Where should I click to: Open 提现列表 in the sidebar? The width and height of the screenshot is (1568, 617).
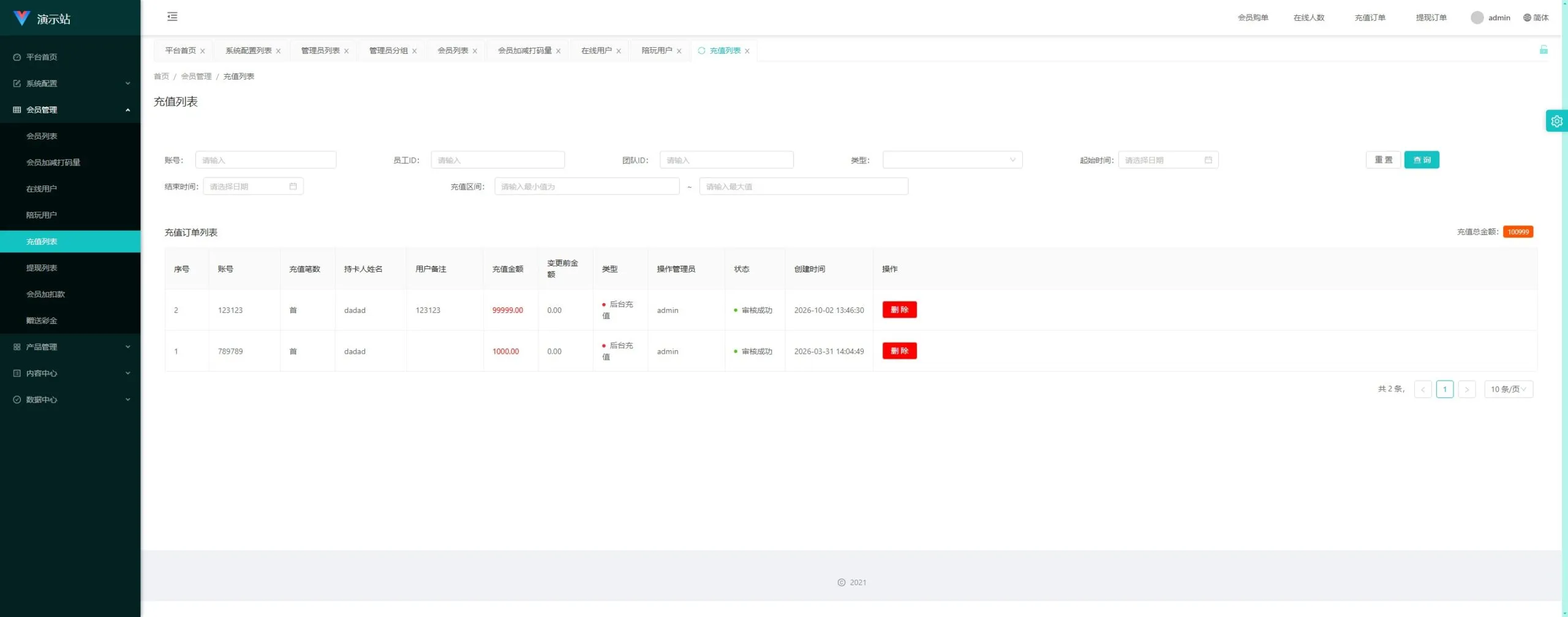(x=70, y=268)
